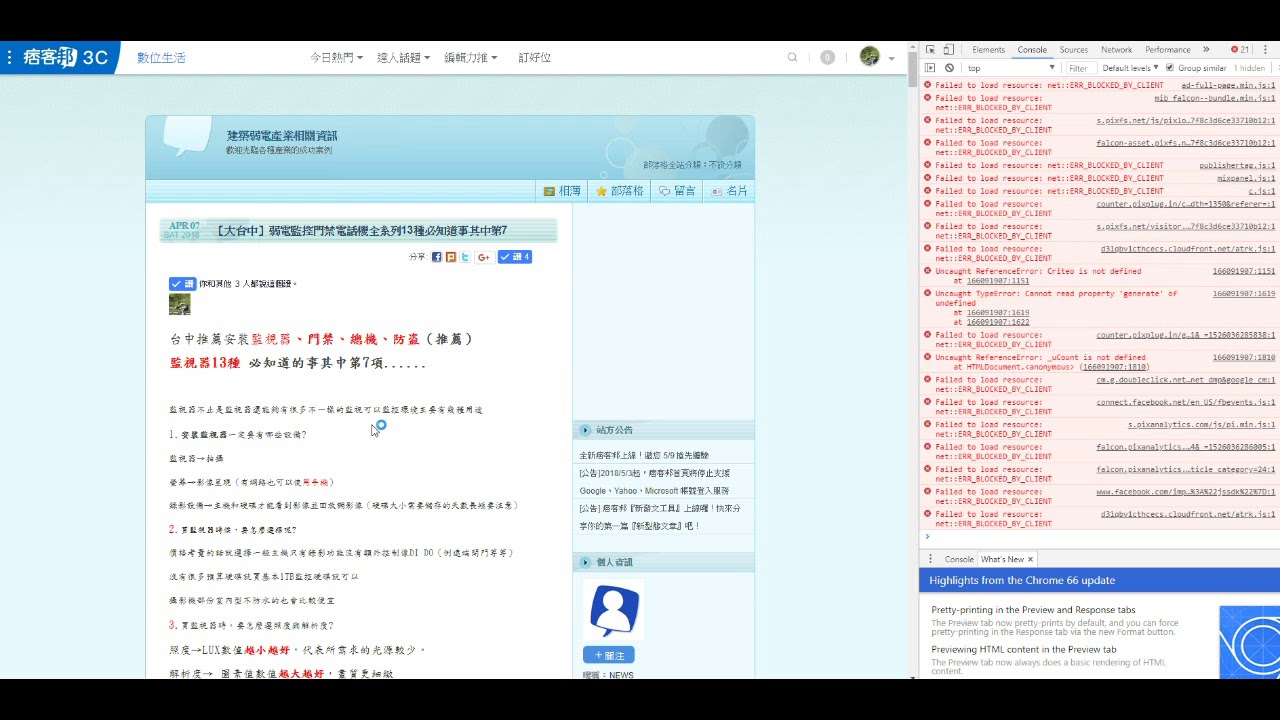
Task: Open the 部落格 blog tab
Action: pyautogui.click(x=620, y=191)
